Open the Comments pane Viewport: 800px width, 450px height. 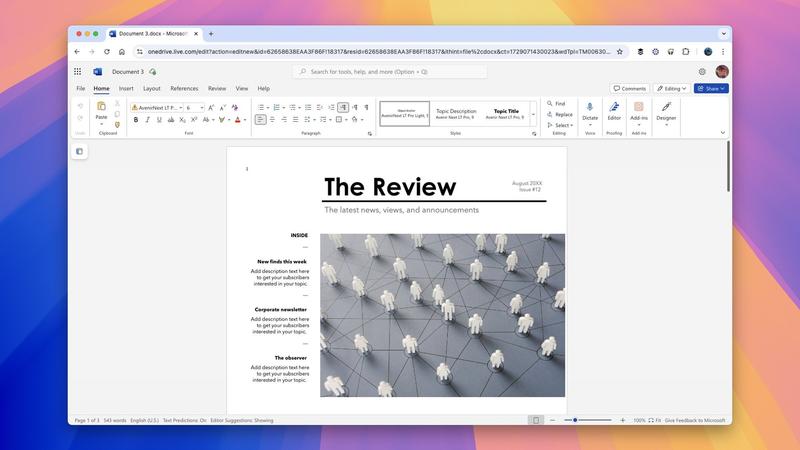click(630, 88)
